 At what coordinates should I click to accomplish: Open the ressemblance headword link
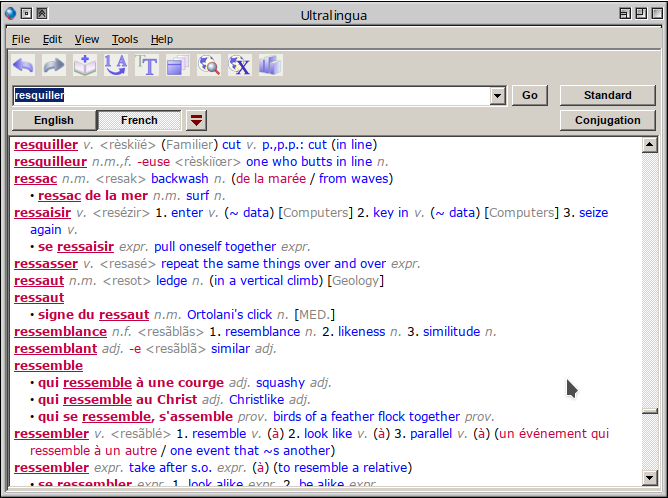tap(60, 332)
